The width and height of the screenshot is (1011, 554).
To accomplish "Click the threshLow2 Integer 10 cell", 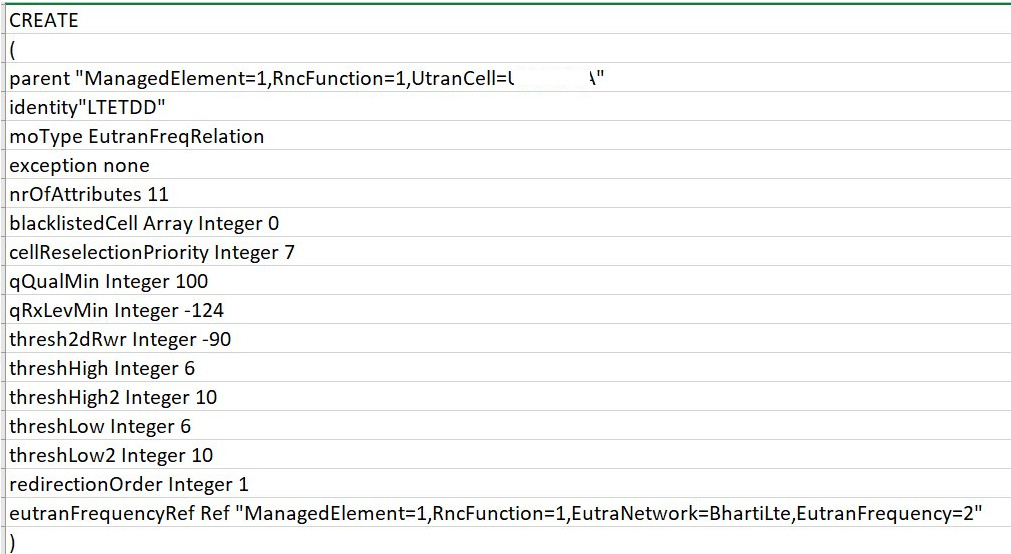I will coord(508,455).
